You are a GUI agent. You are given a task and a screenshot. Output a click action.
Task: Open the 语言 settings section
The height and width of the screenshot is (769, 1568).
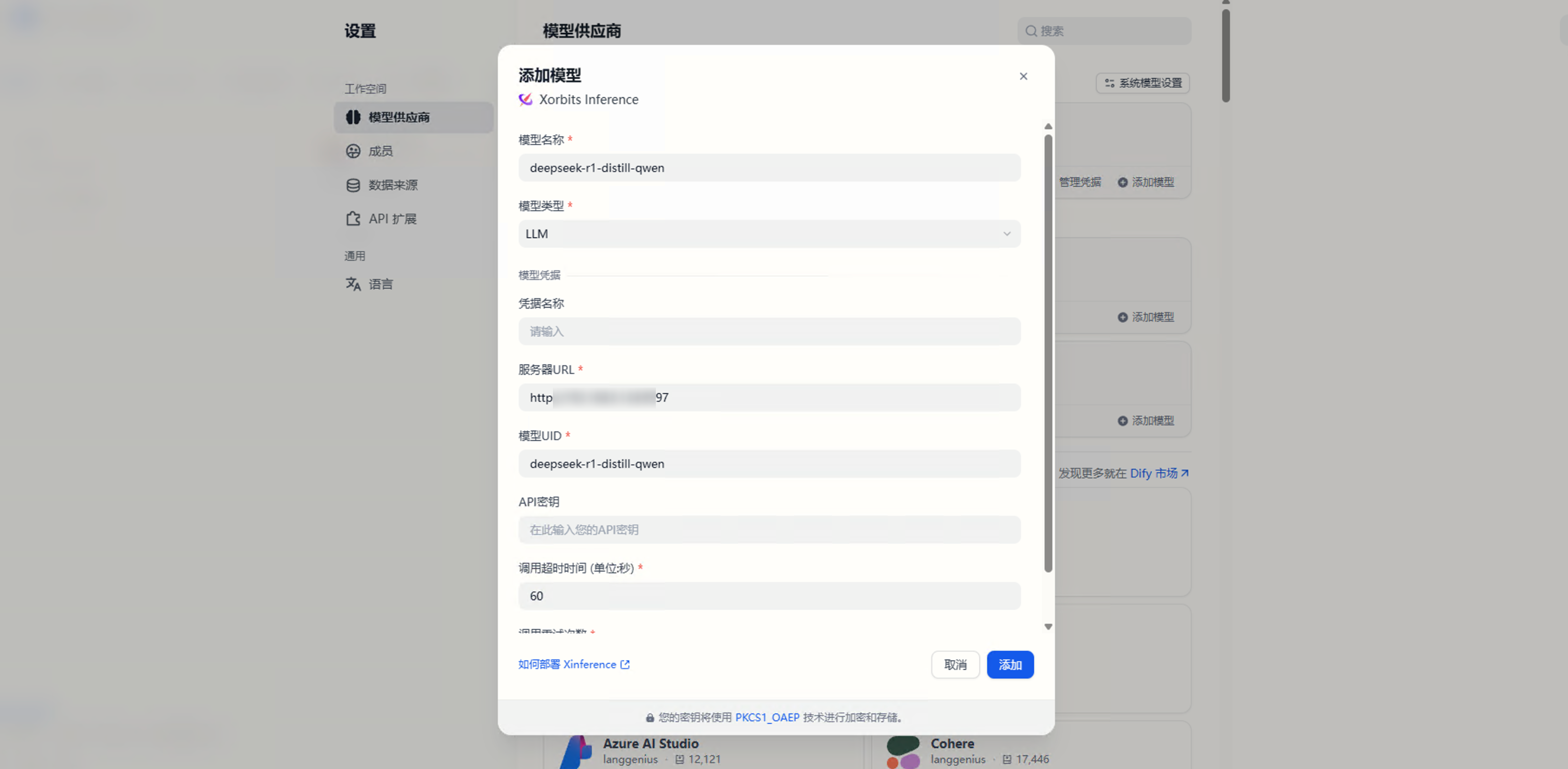(x=380, y=284)
